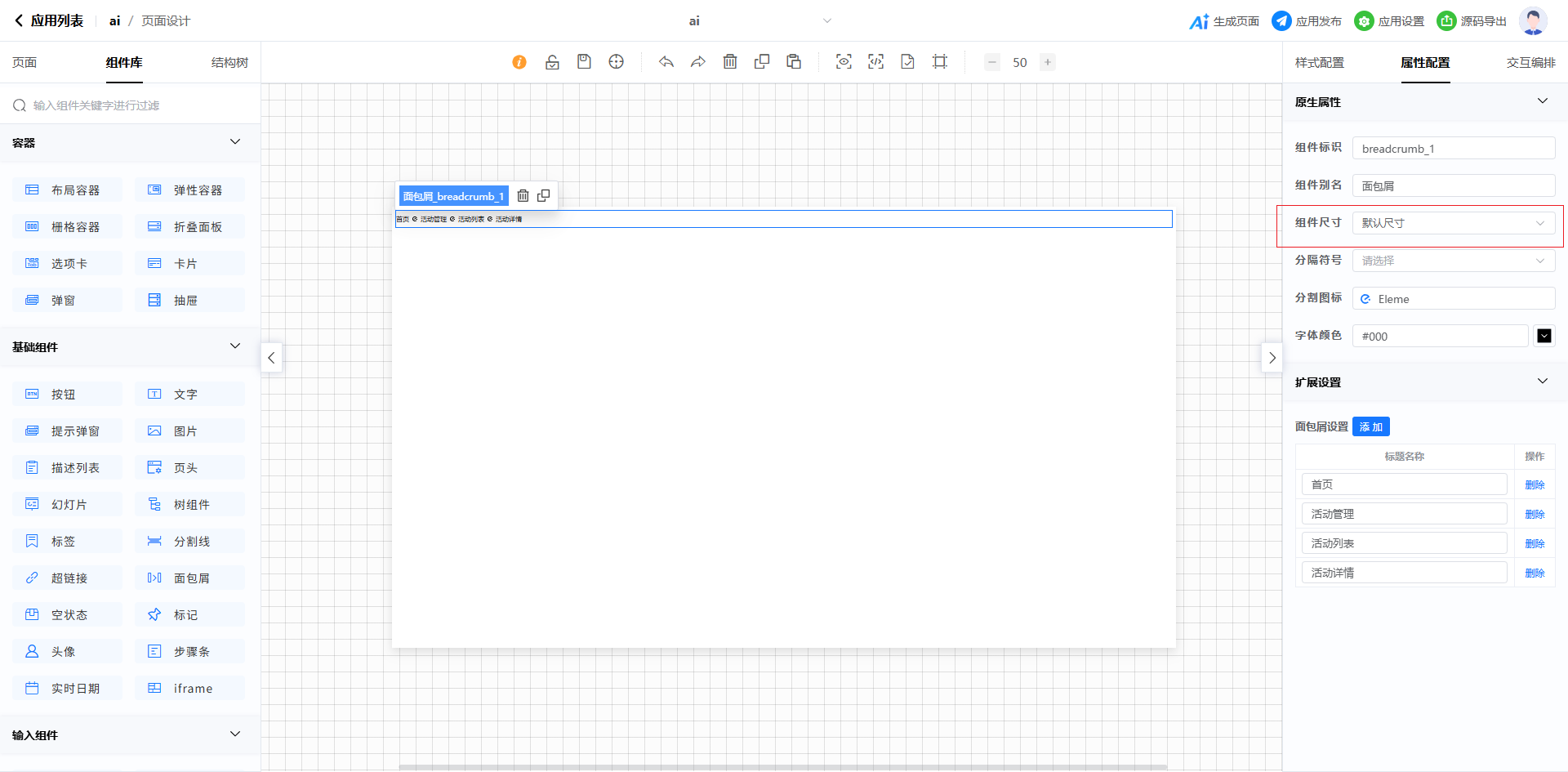The height and width of the screenshot is (772, 1568).
Task: Undo the last action in toolbar
Action: (666, 62)
